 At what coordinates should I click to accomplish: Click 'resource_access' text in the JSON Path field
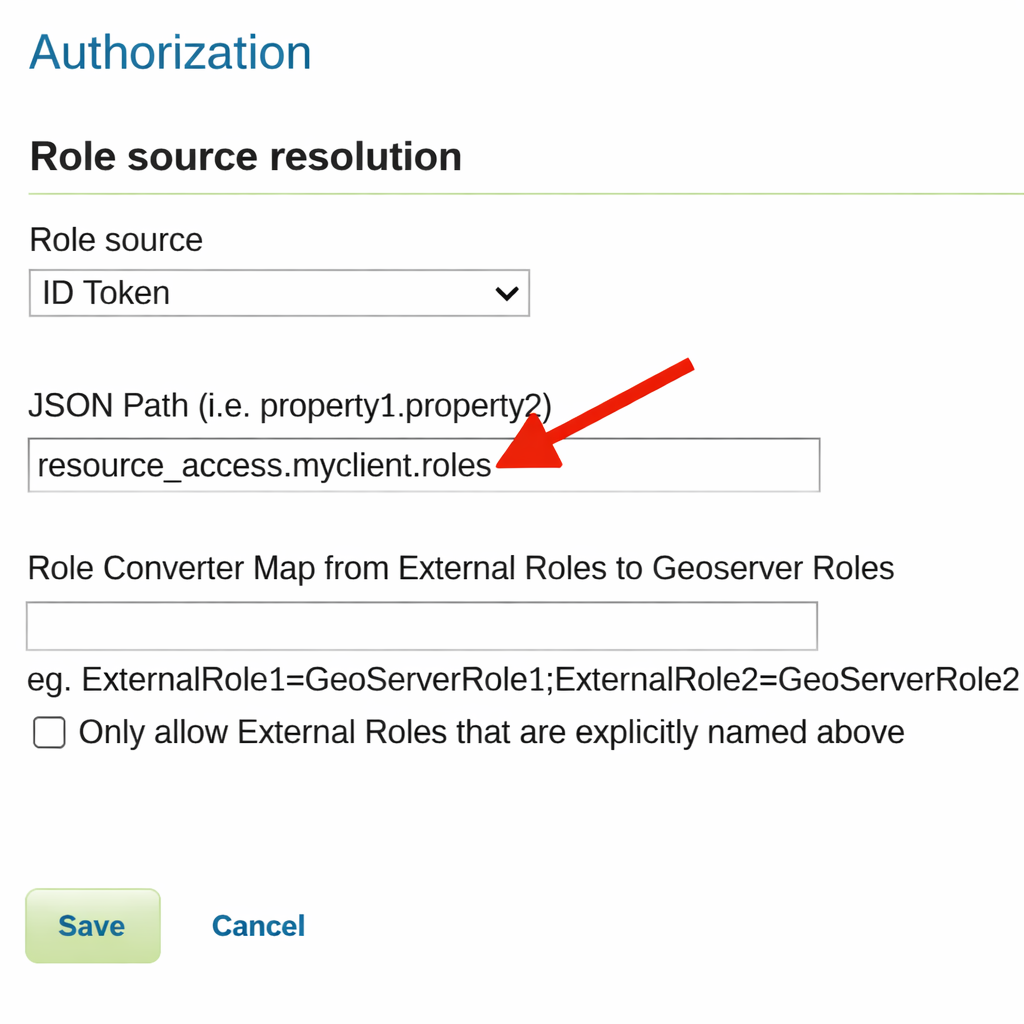159,465
